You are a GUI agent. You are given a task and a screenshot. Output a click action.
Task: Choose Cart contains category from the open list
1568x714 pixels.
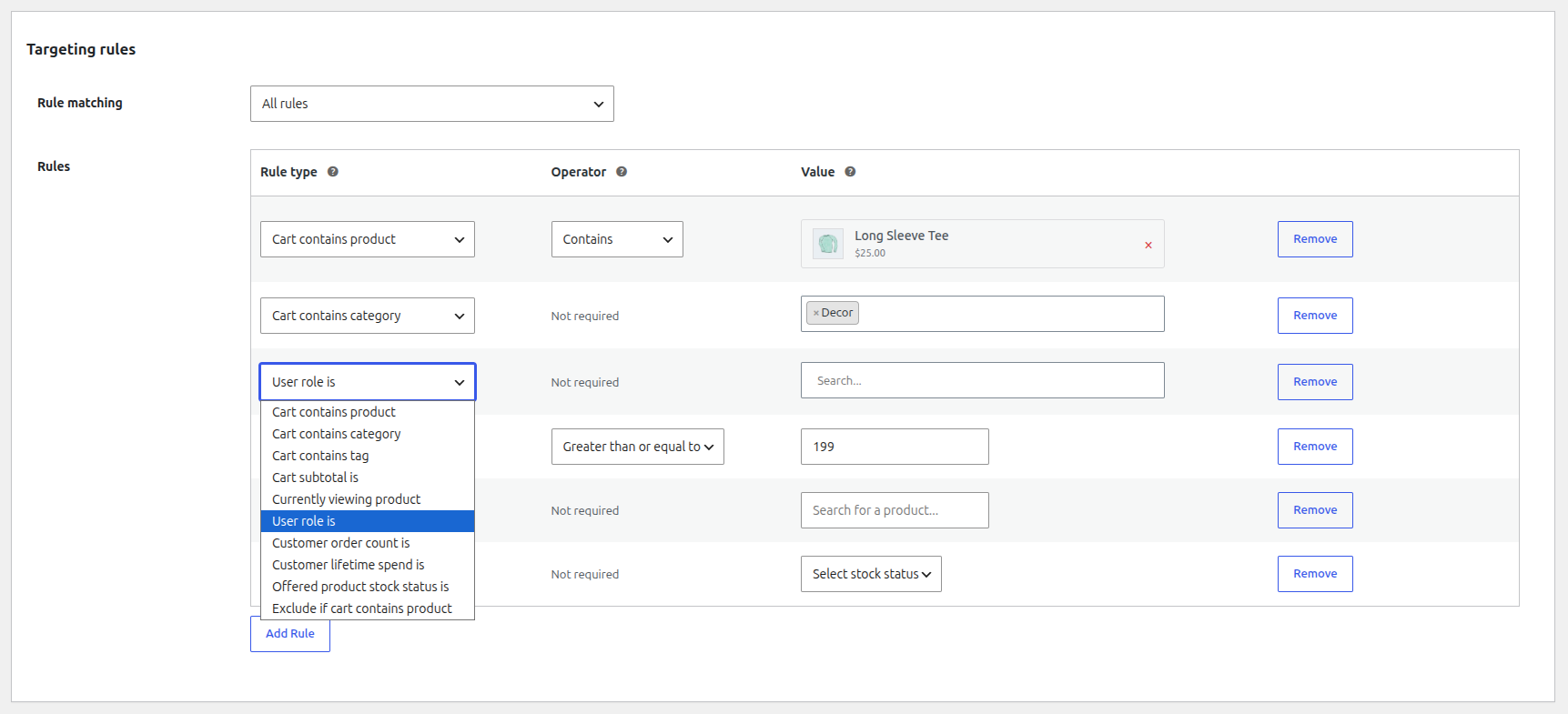368,434
